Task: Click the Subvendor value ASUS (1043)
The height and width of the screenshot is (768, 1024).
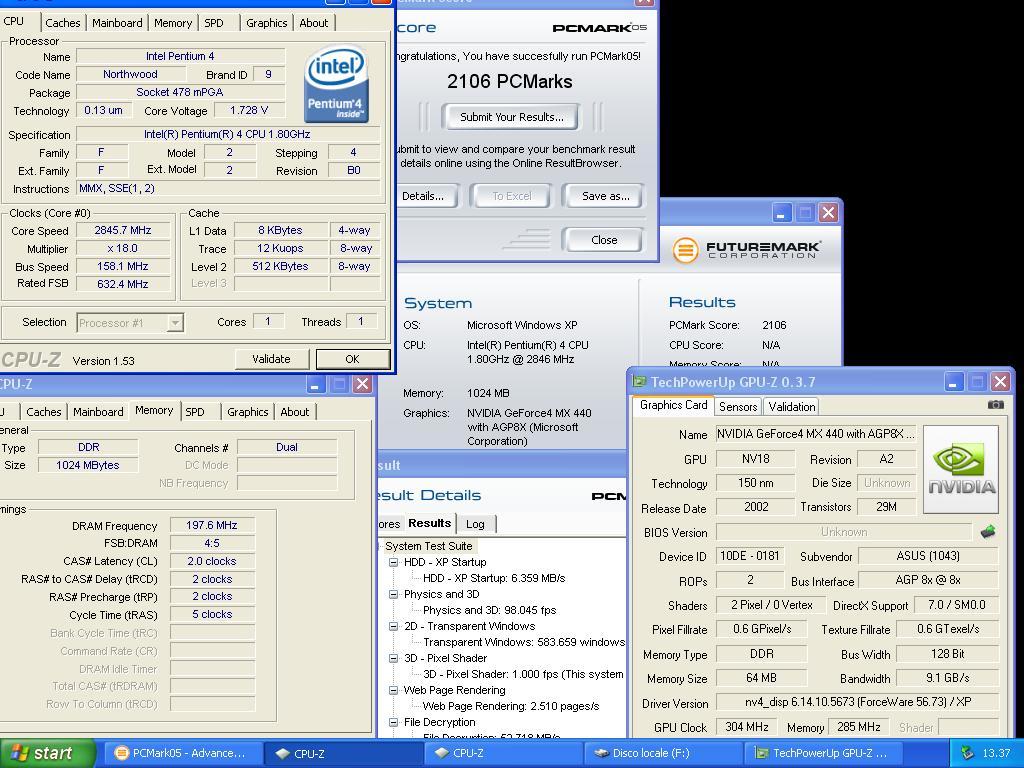Action: pyautogui.click(x=928, y=556)
